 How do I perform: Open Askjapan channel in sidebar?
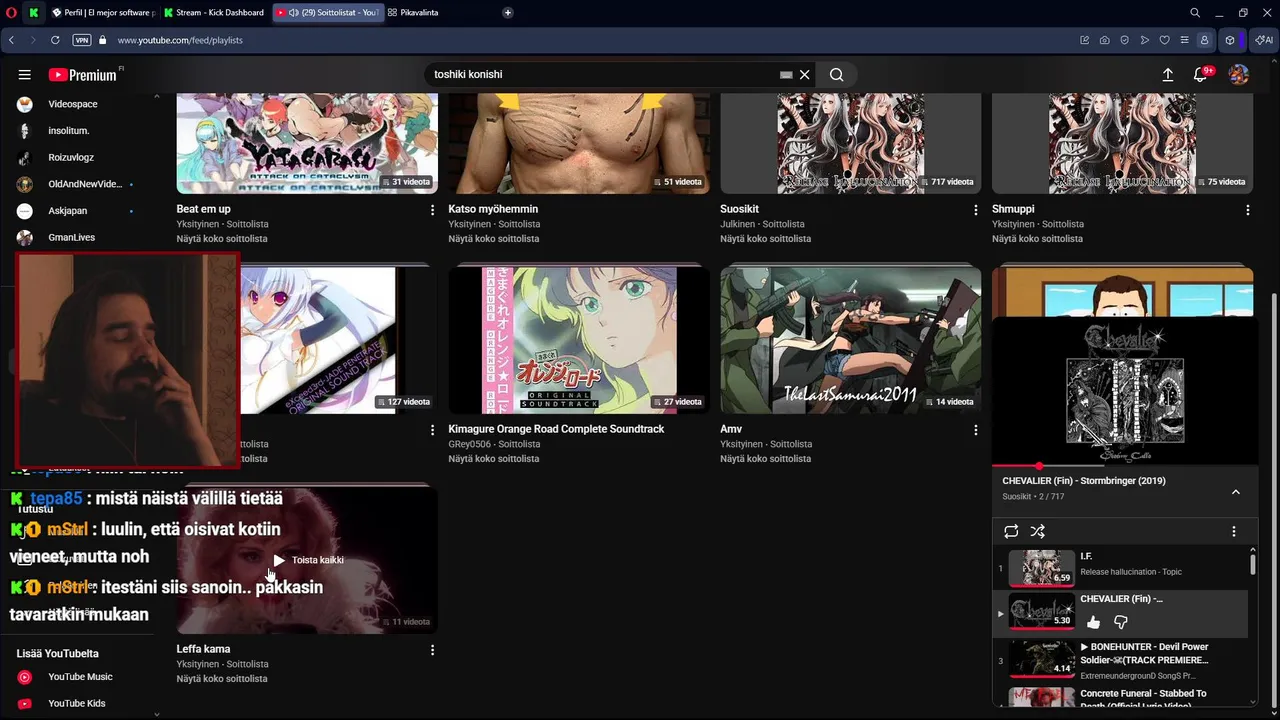point(68,211)
